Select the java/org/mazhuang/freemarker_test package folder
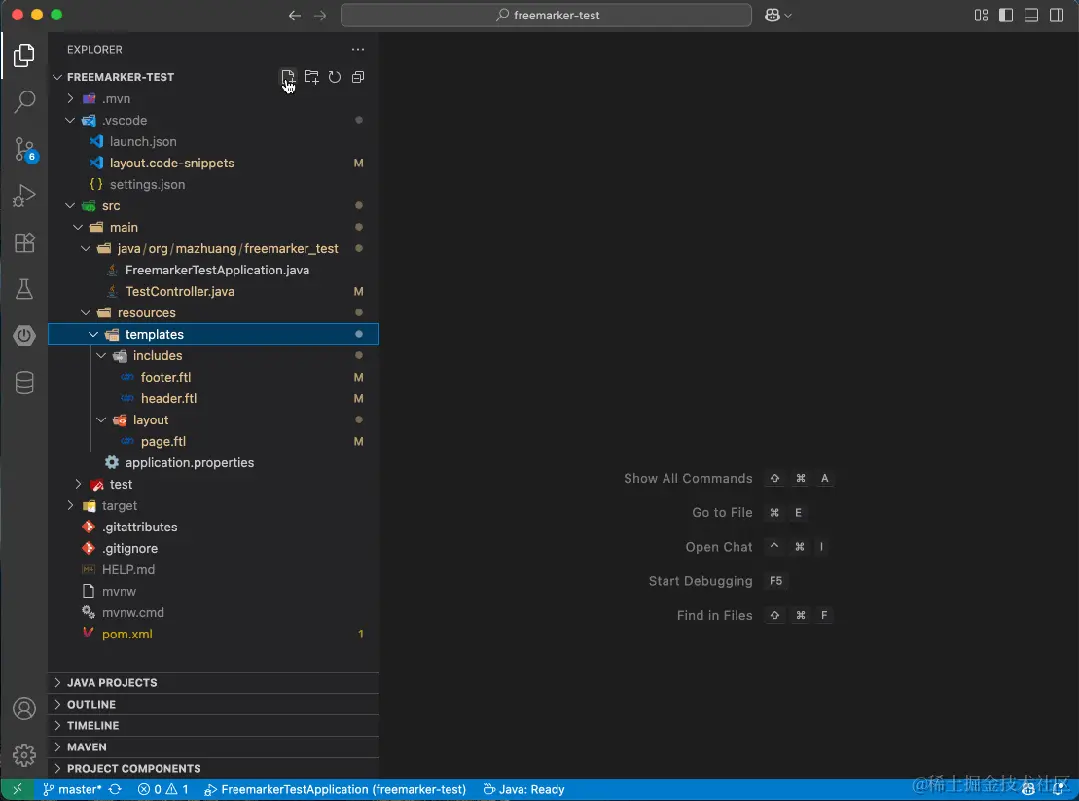 coord(213,248)
